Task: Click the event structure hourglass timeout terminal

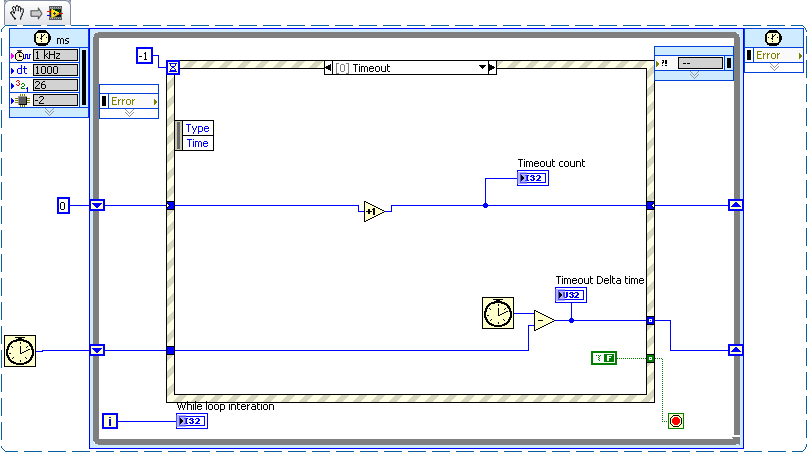Action: tap(173, 68)
